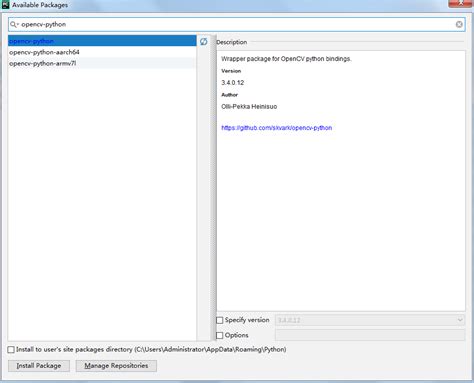Open the github.com/skvark/opencv-python link

(x=276, y=128)
